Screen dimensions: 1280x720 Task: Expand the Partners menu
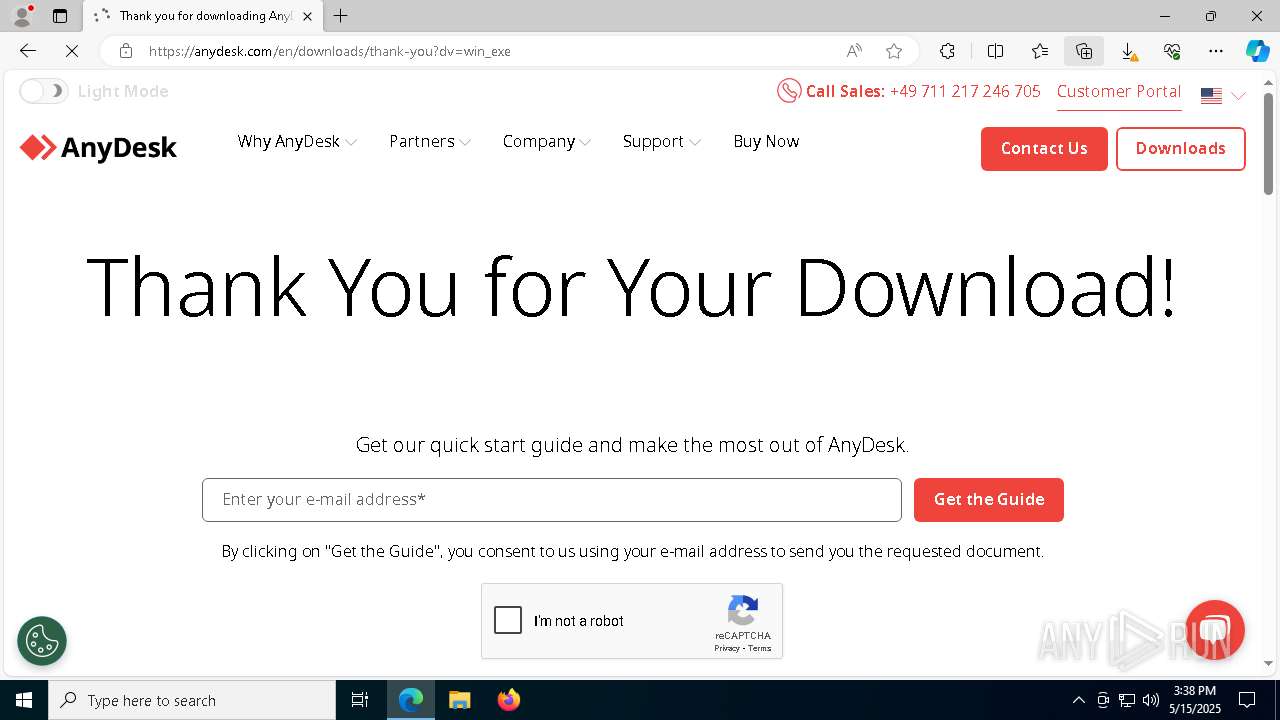pyautogui.click(x=430, y=141)
